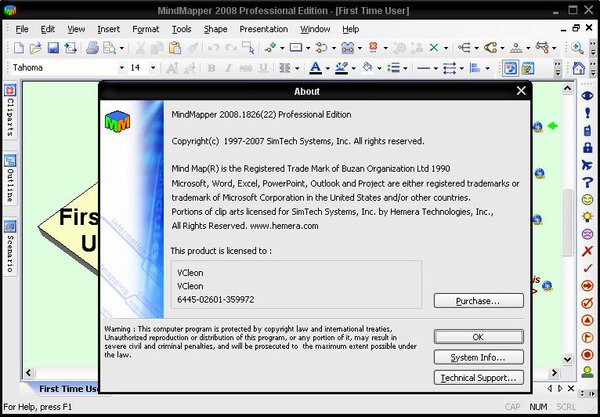This screenshot has height=417, width=600.
Task: Click the MindMapper MM logo in About
Action: 117,122
